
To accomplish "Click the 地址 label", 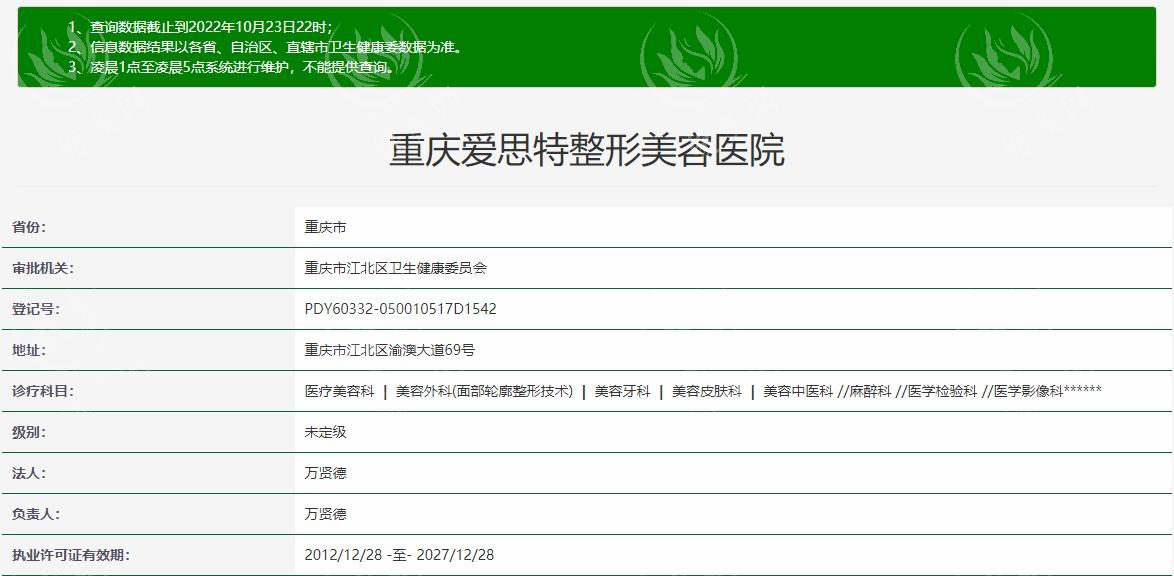I will 28,350.
